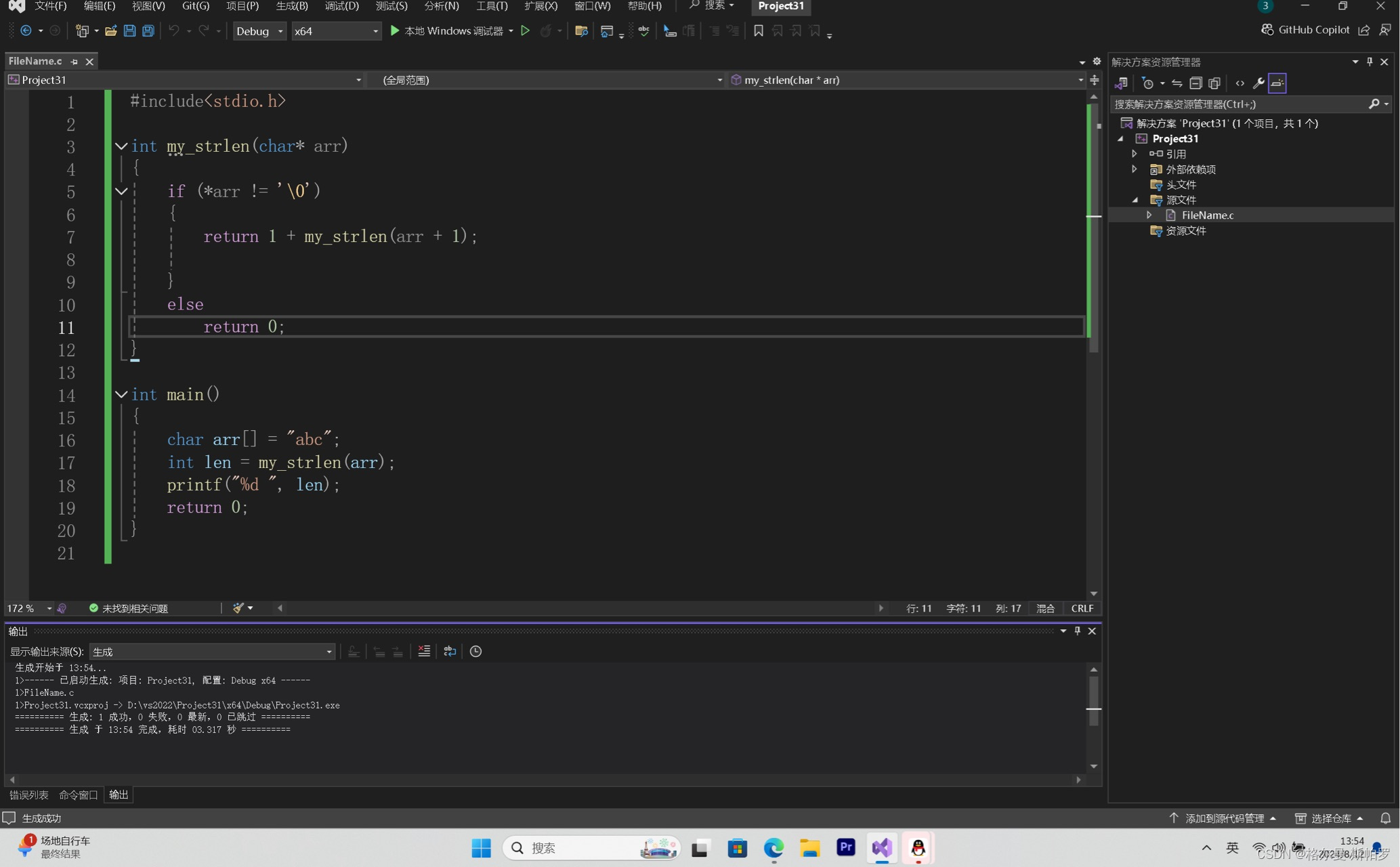
Task: Click the 未找到相关问题 status indicator
Action: point(129,608)
